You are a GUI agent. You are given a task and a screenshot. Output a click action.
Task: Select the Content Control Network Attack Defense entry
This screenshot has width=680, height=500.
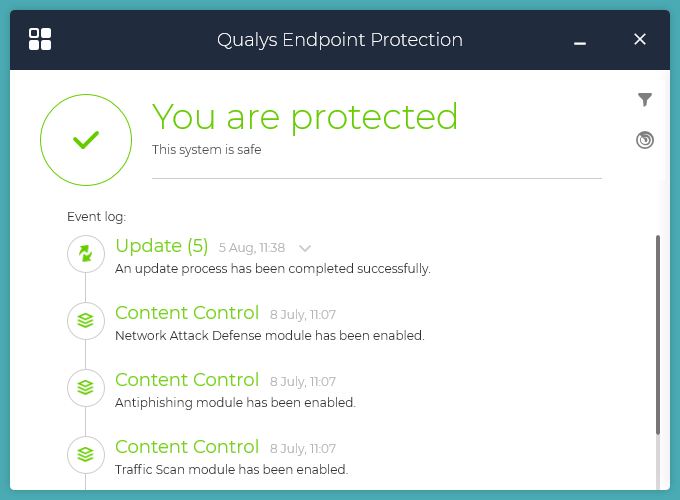(187, 313)
